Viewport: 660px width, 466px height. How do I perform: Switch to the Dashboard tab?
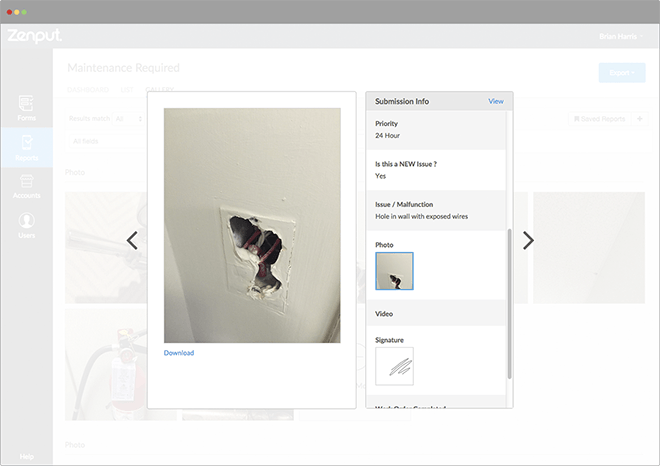tap(88, 90)
